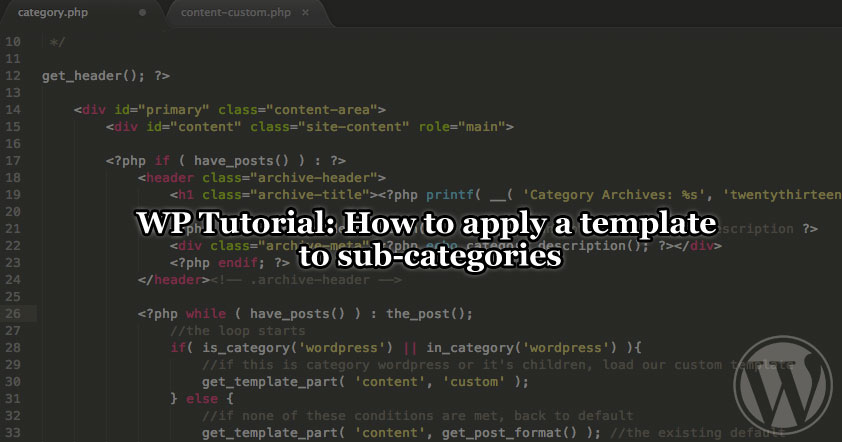Image resolution: width=842 pixels, height=442 pixels.
Task: Click 'Category Archives: %s' string
Action: [x=614, y=195]
